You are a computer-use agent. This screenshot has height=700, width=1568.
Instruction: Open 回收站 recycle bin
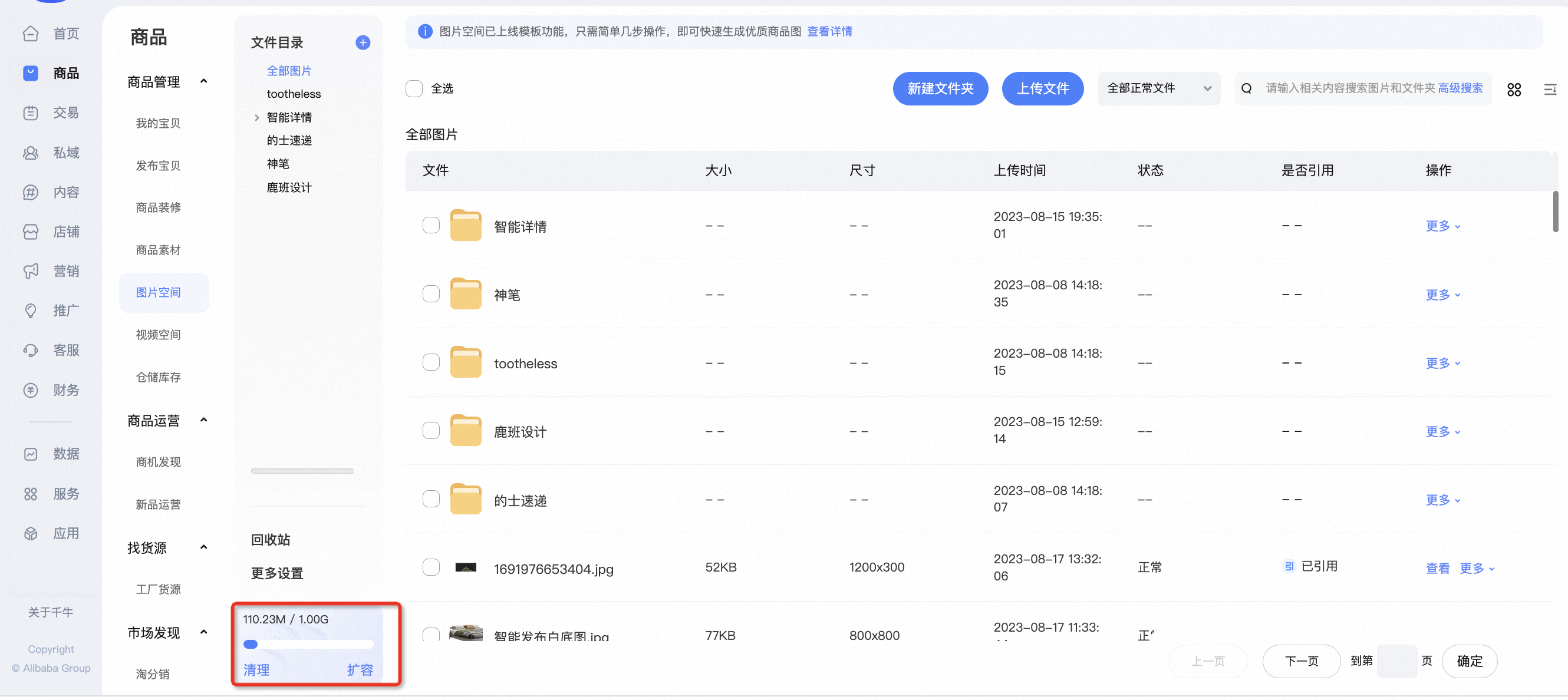(x=270, y=540)
